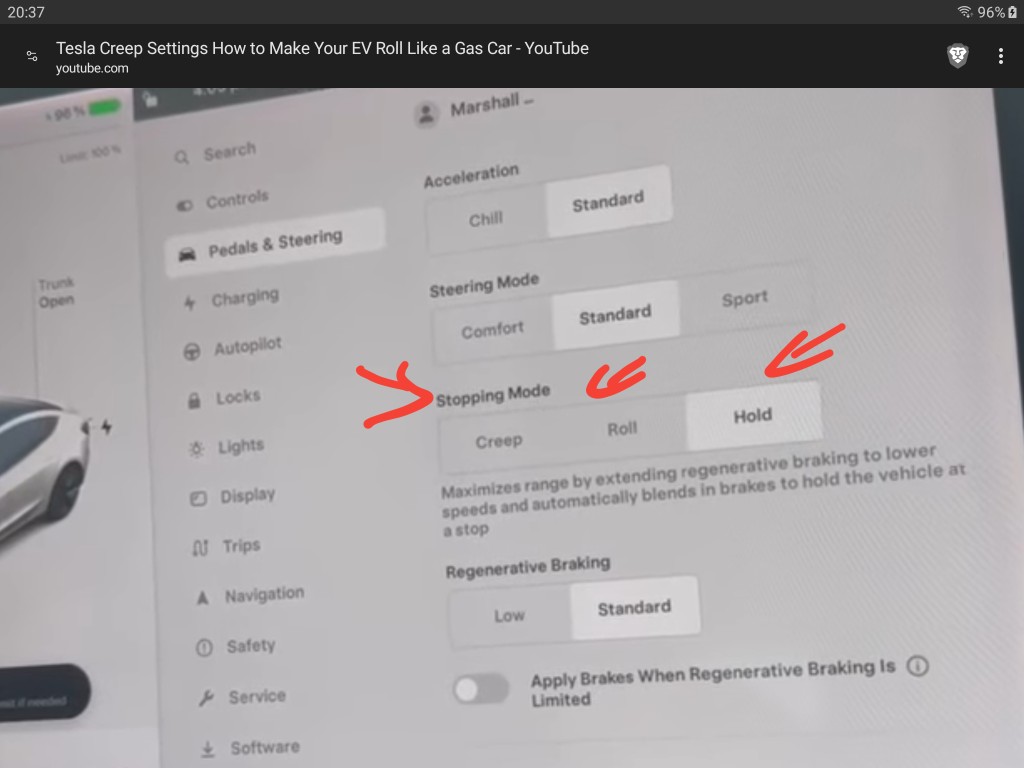Tap the Regenerative Braking heading
Screen dimensions: 1024x768
click(528, 567)
